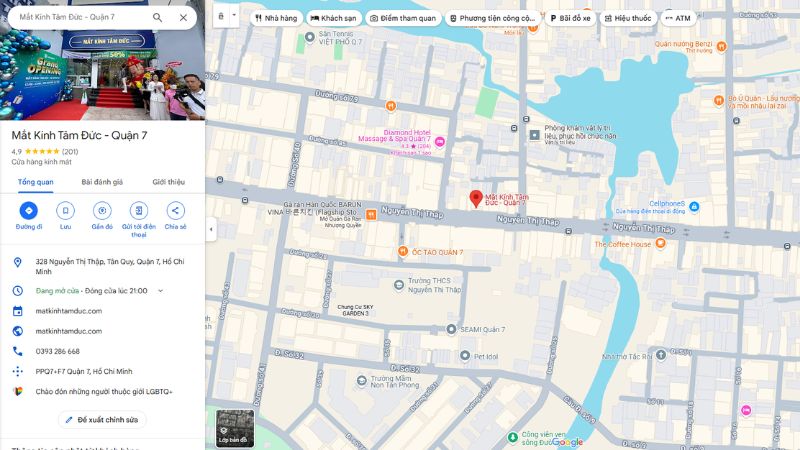Open the Lớp bản đồ layers thumbnail
Screen dimensions: 800x450
coord(235,429)
